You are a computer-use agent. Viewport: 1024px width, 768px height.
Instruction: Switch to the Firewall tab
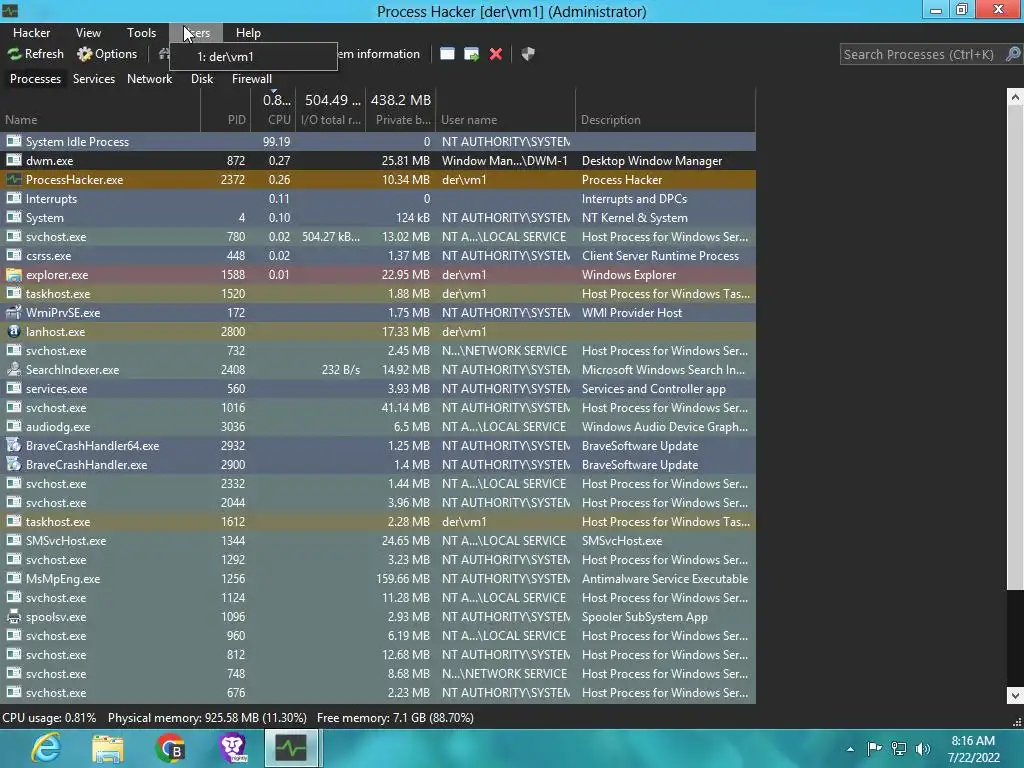tap(251, 78)
